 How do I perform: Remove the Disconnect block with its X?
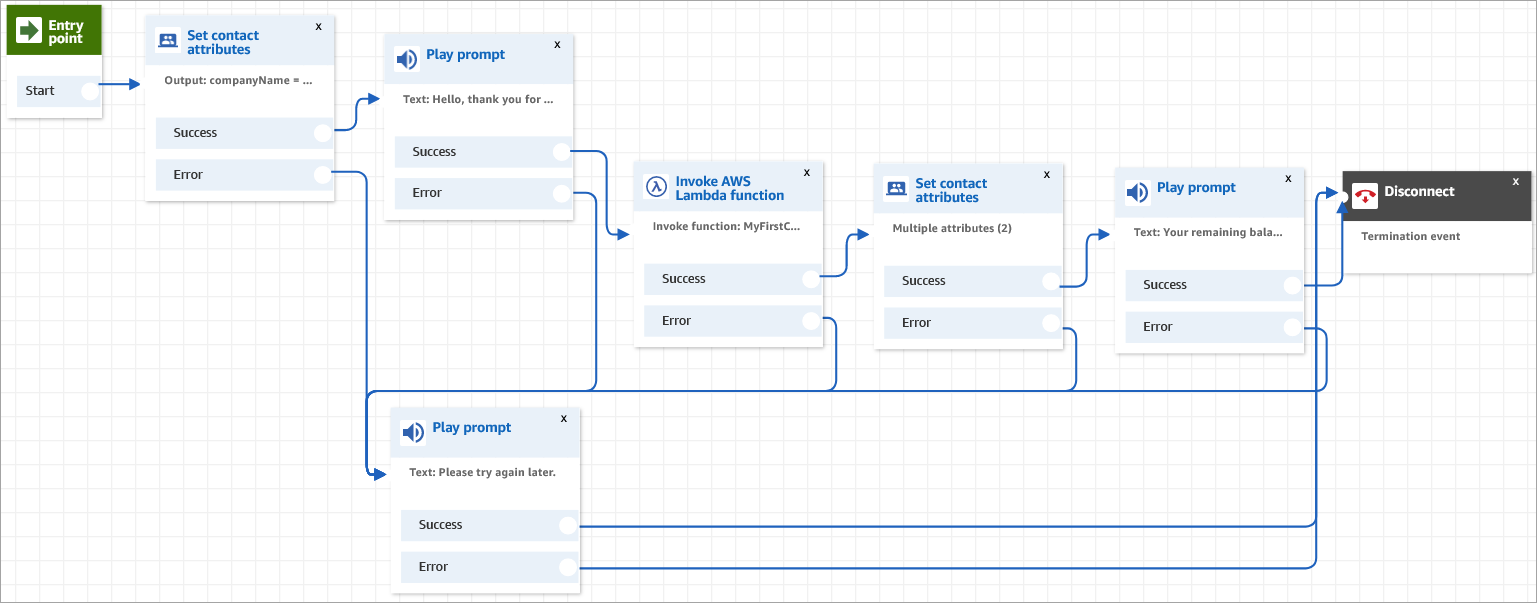point(1516,183)
